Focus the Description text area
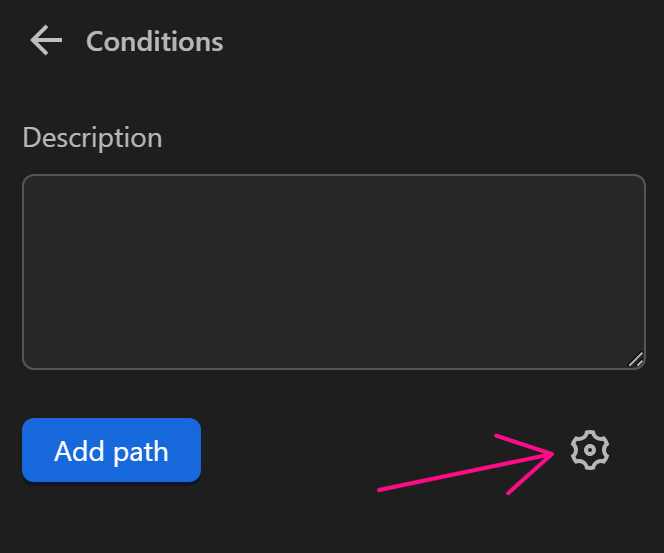This screenshot has width=664, height=553. click(x=333, y=272)
